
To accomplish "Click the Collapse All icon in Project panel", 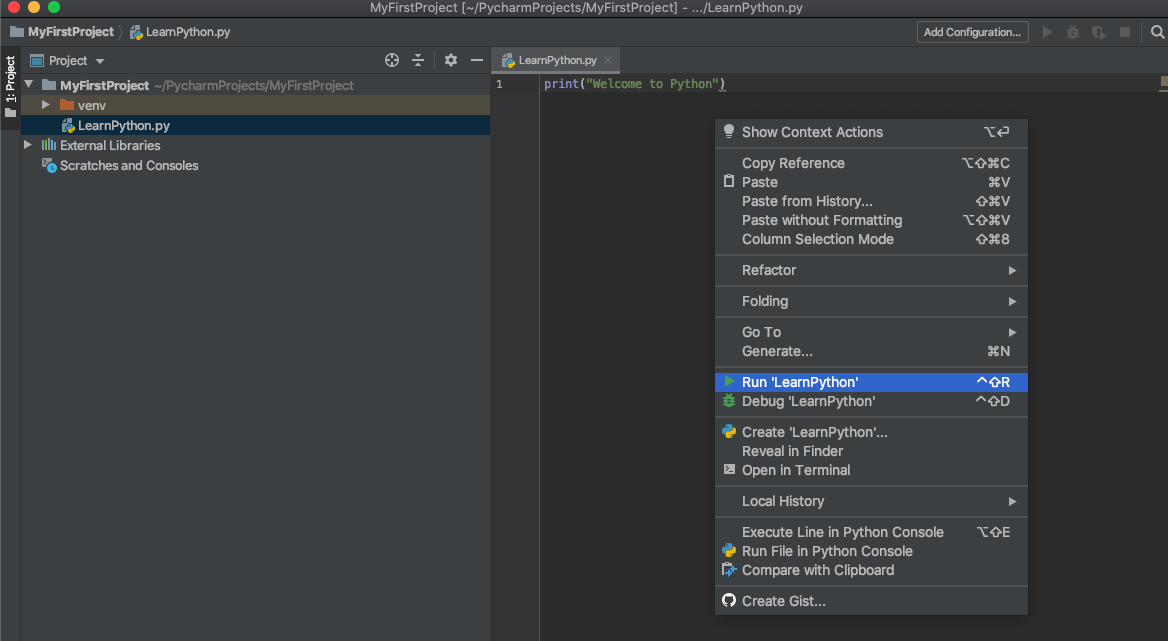I will [x=418, y=60].
